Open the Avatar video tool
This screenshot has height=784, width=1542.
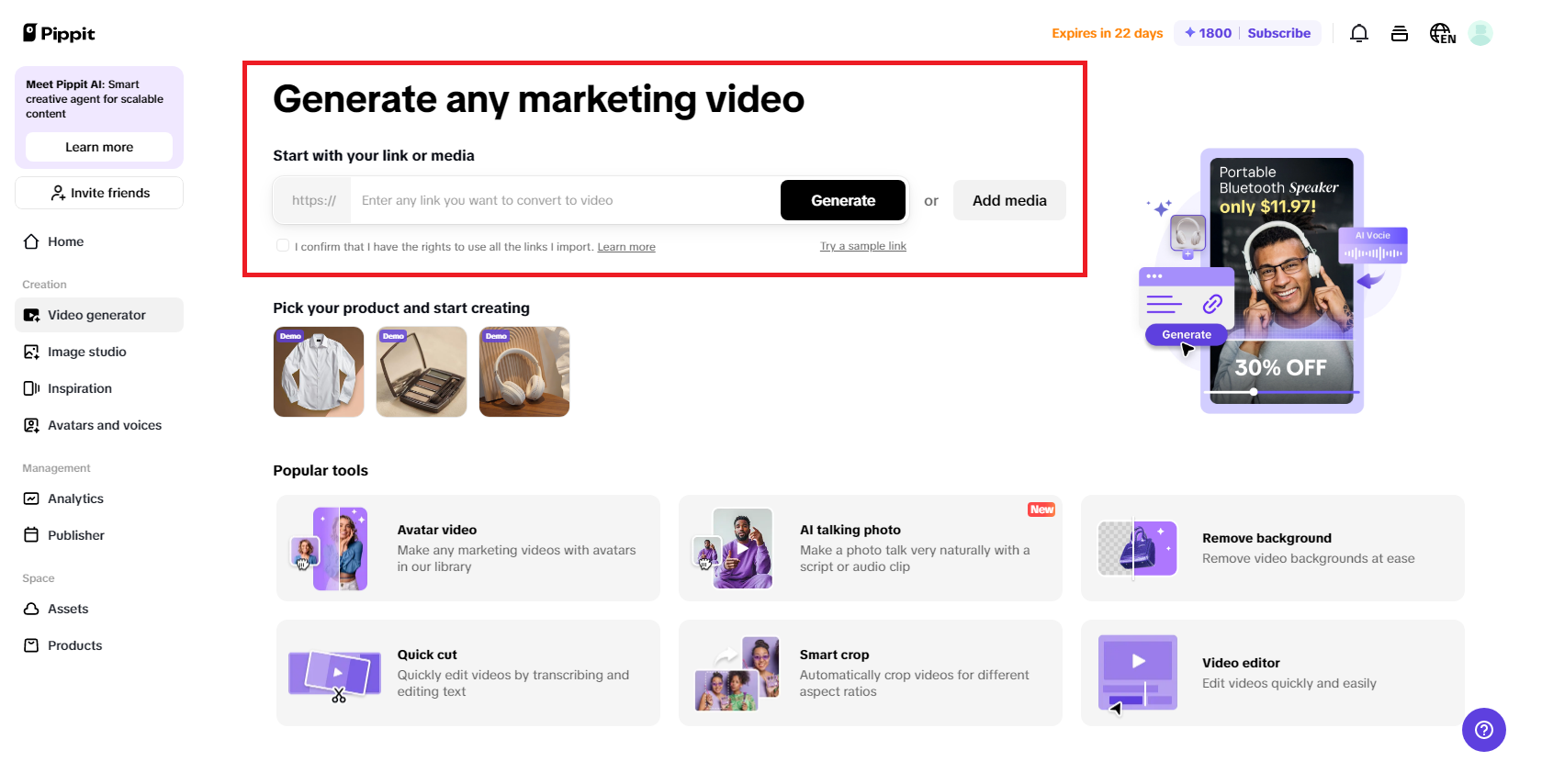pos(467,548)
